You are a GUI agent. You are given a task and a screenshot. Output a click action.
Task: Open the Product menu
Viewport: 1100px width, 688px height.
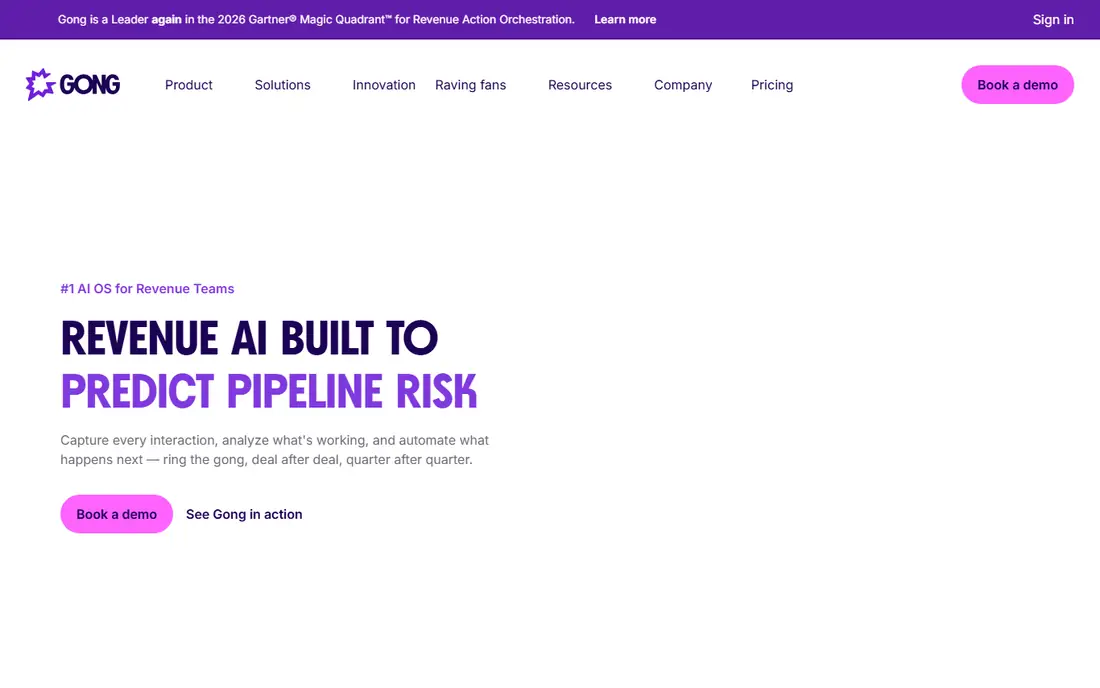189,85
